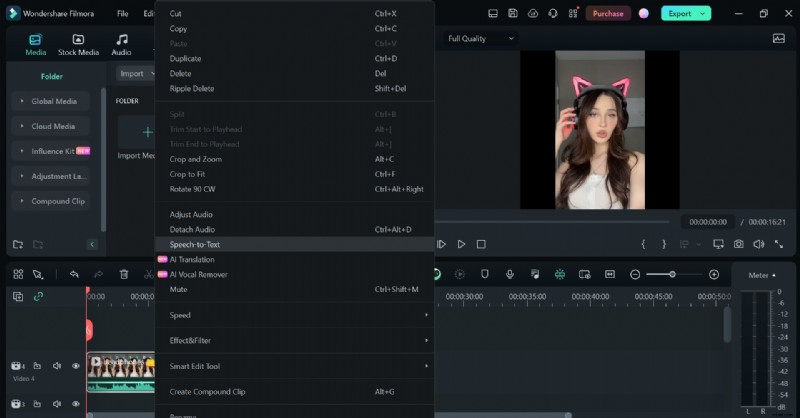Viewport: 800px width, 418px height.
Task: Select Speech-to-Text from context menu
Action: coord(294,244)
